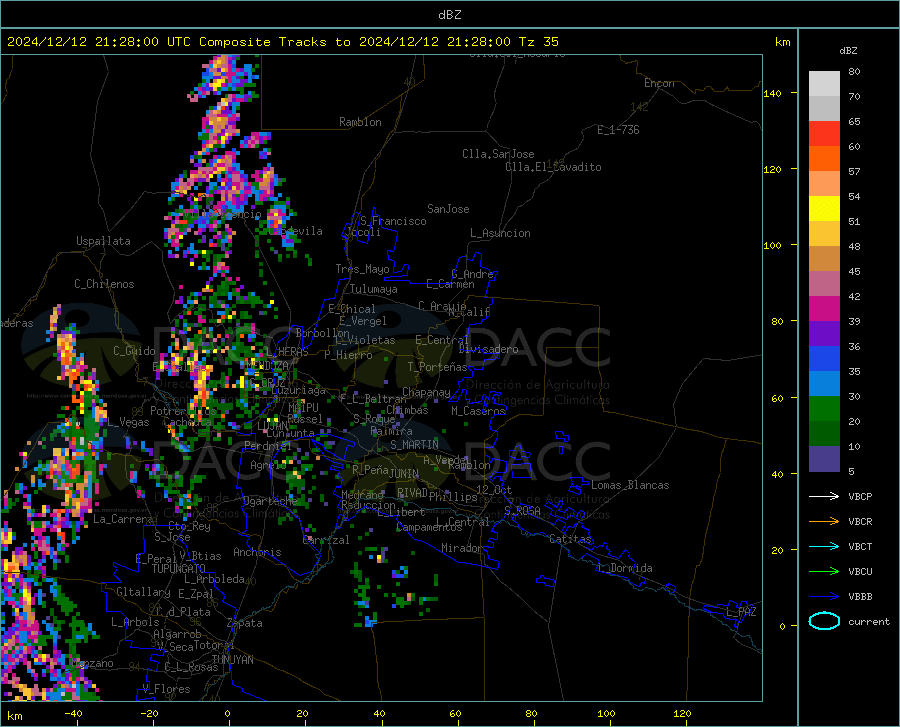The height and width of the screenshot is (727, 900).
Task: Click the white VBCP arrow legend icon
Action: pos(824,496)
